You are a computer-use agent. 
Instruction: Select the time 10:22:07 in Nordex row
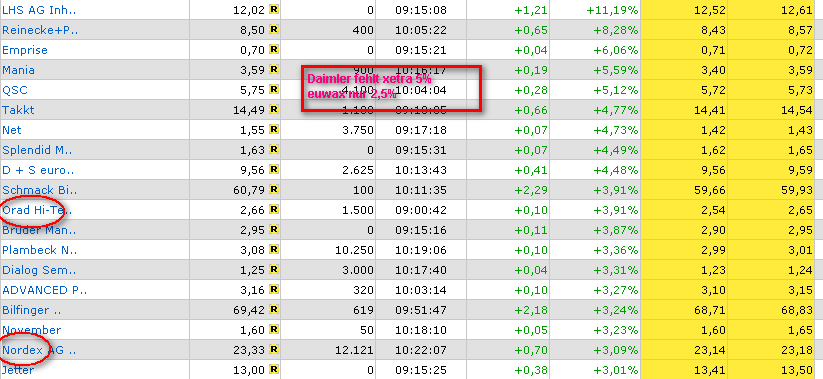(x=420, y=350)
